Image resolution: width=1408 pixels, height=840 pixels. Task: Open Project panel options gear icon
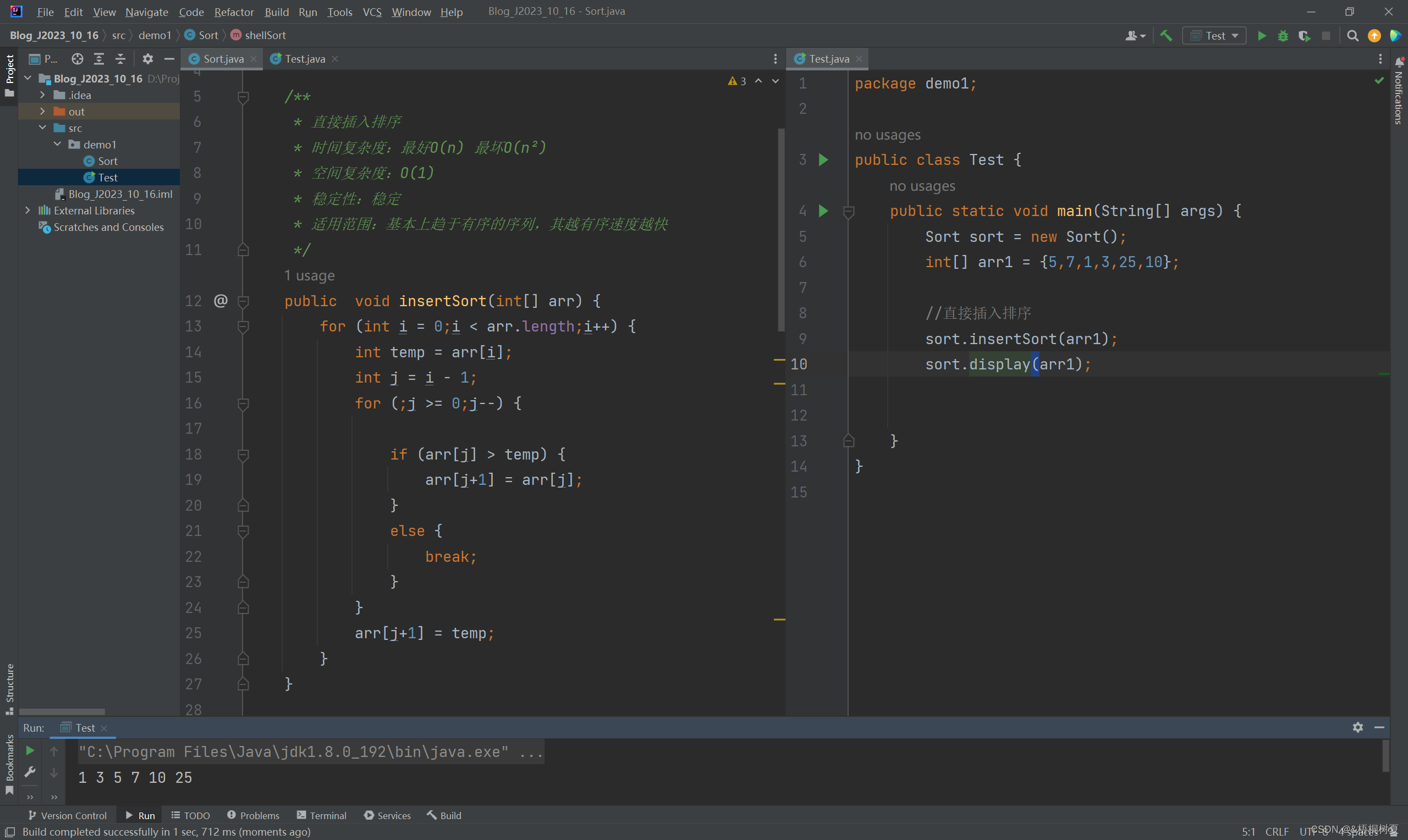point(148,59)
